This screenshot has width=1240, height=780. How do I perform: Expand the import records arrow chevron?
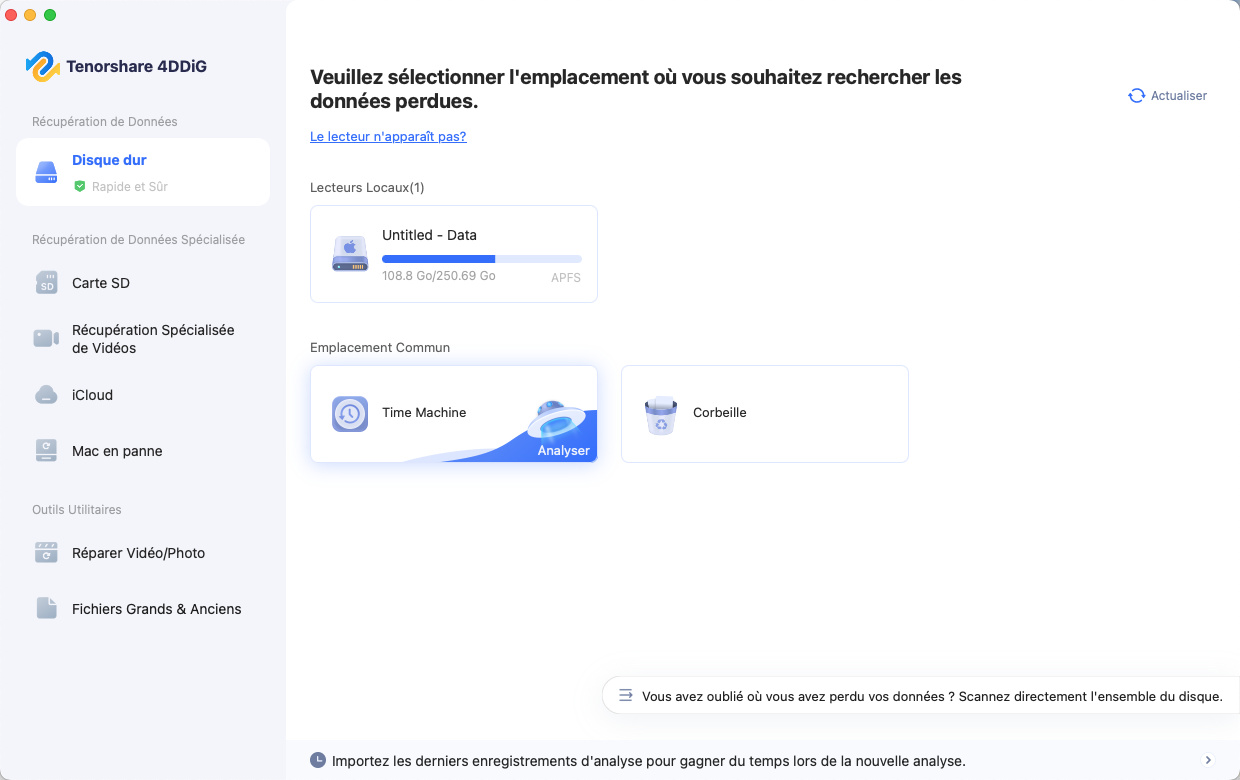pyautogui.click(x=1208, y=761)
